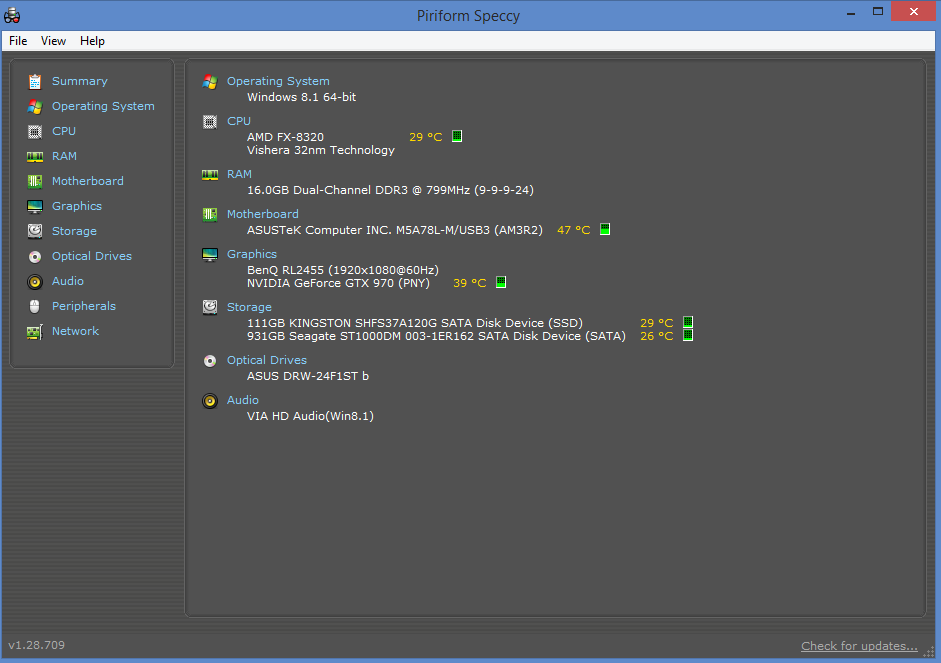Show the Motherboard sidebar section
This screenshot has width=941, height=663.
pyautogui.click(x=88, y=181)
